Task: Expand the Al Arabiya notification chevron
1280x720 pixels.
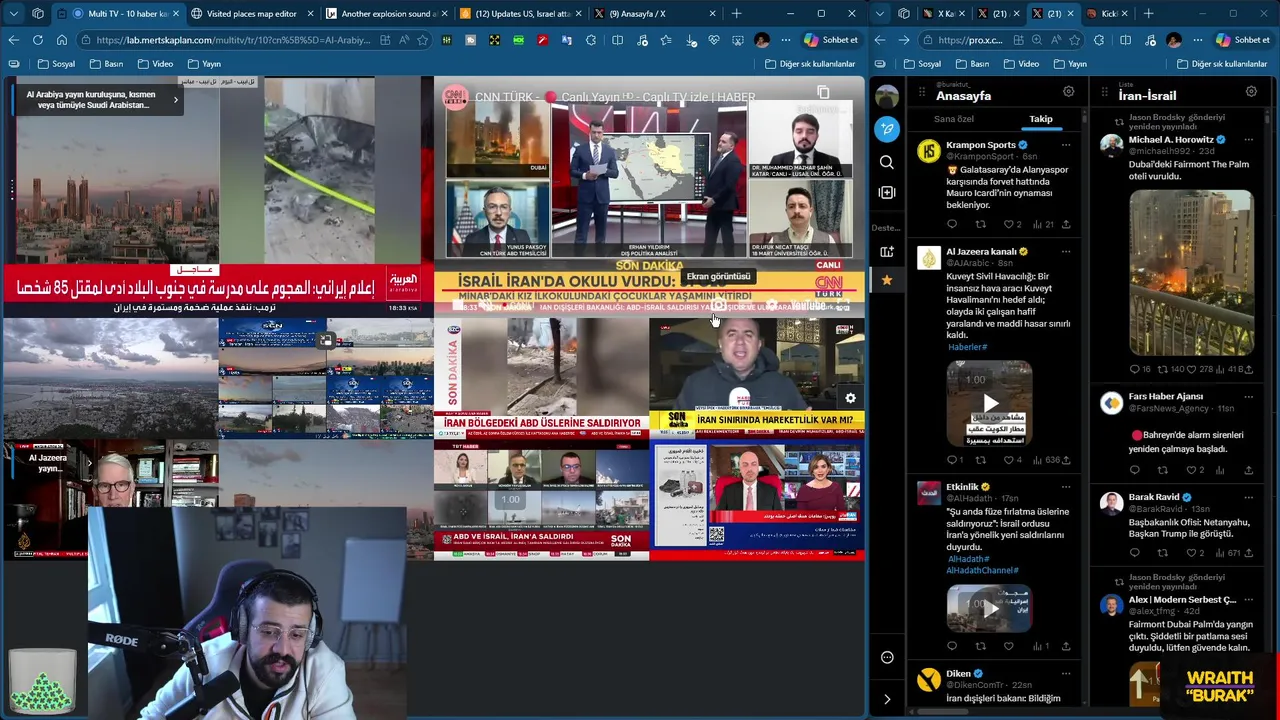Action: pos(175,99)
